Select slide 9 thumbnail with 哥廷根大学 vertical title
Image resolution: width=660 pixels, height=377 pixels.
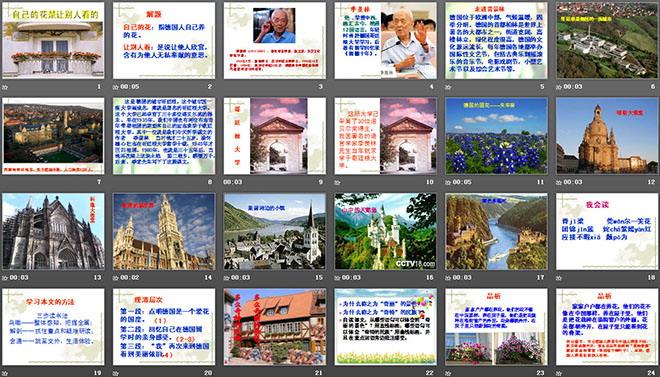pyautogui.click(x=275, y=136)
